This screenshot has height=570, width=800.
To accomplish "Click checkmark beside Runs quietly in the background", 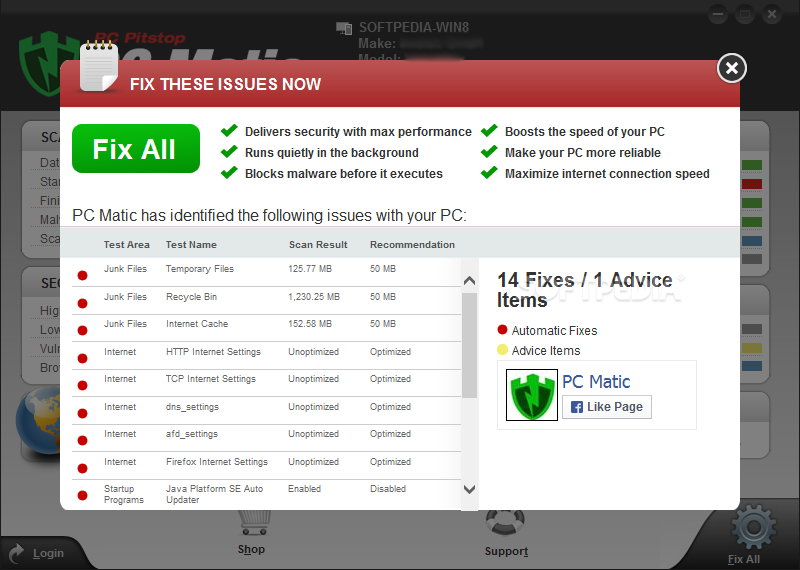I will 229,151.
